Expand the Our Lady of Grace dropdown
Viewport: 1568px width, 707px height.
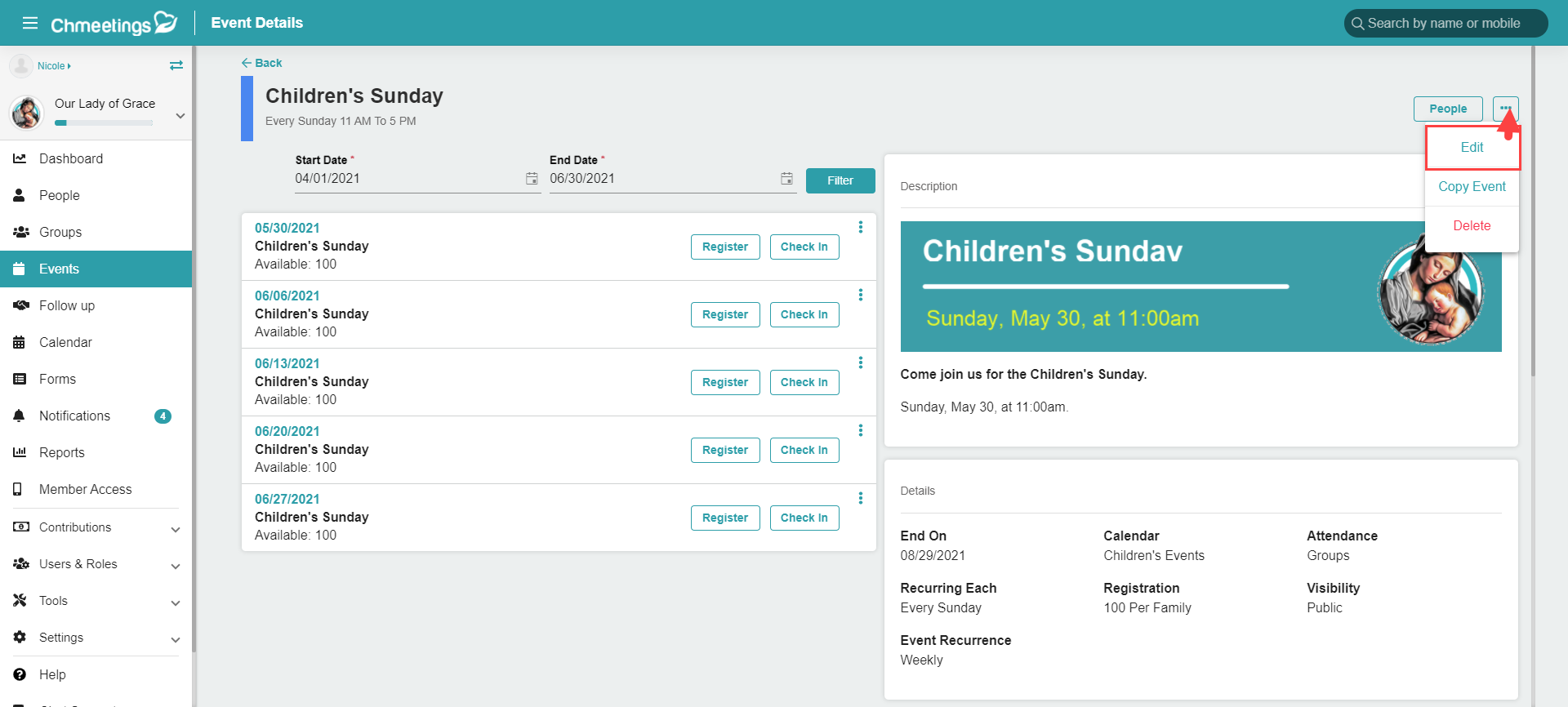click(x=180, y=116)
